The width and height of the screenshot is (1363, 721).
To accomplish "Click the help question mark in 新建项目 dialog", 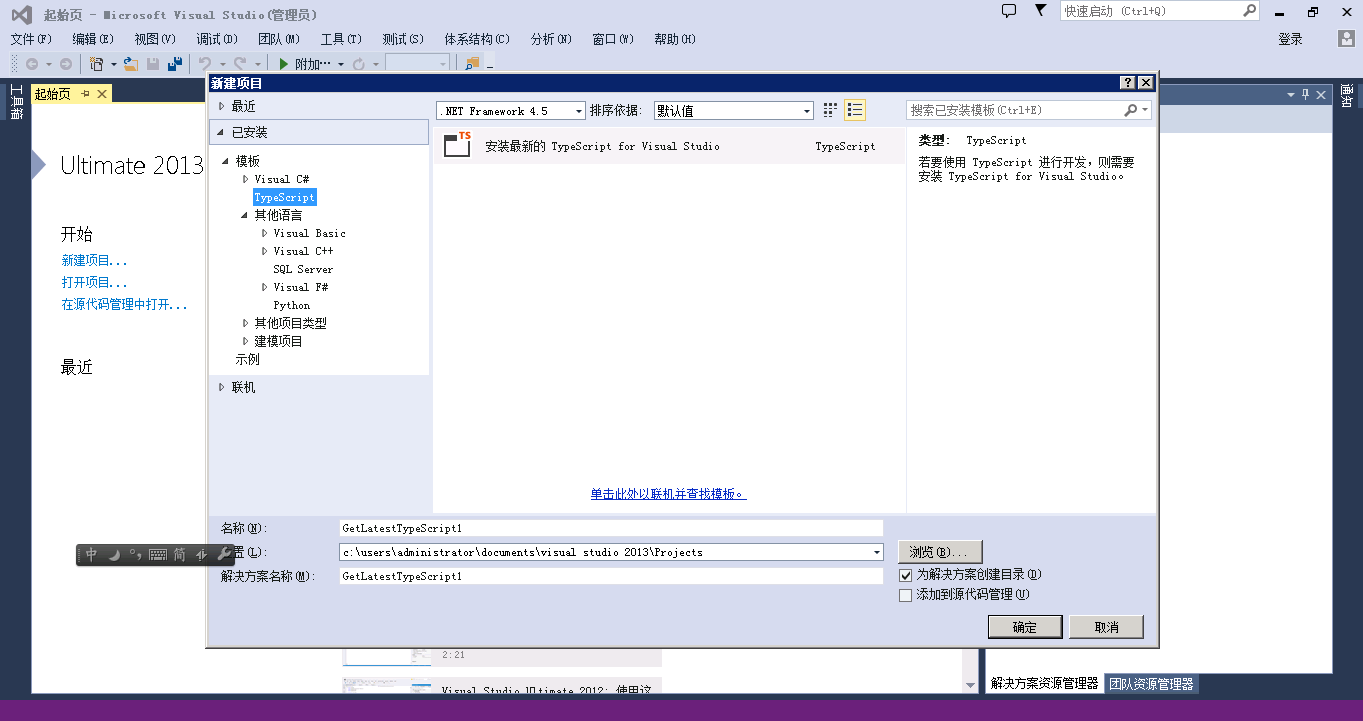I will 1127,83.
